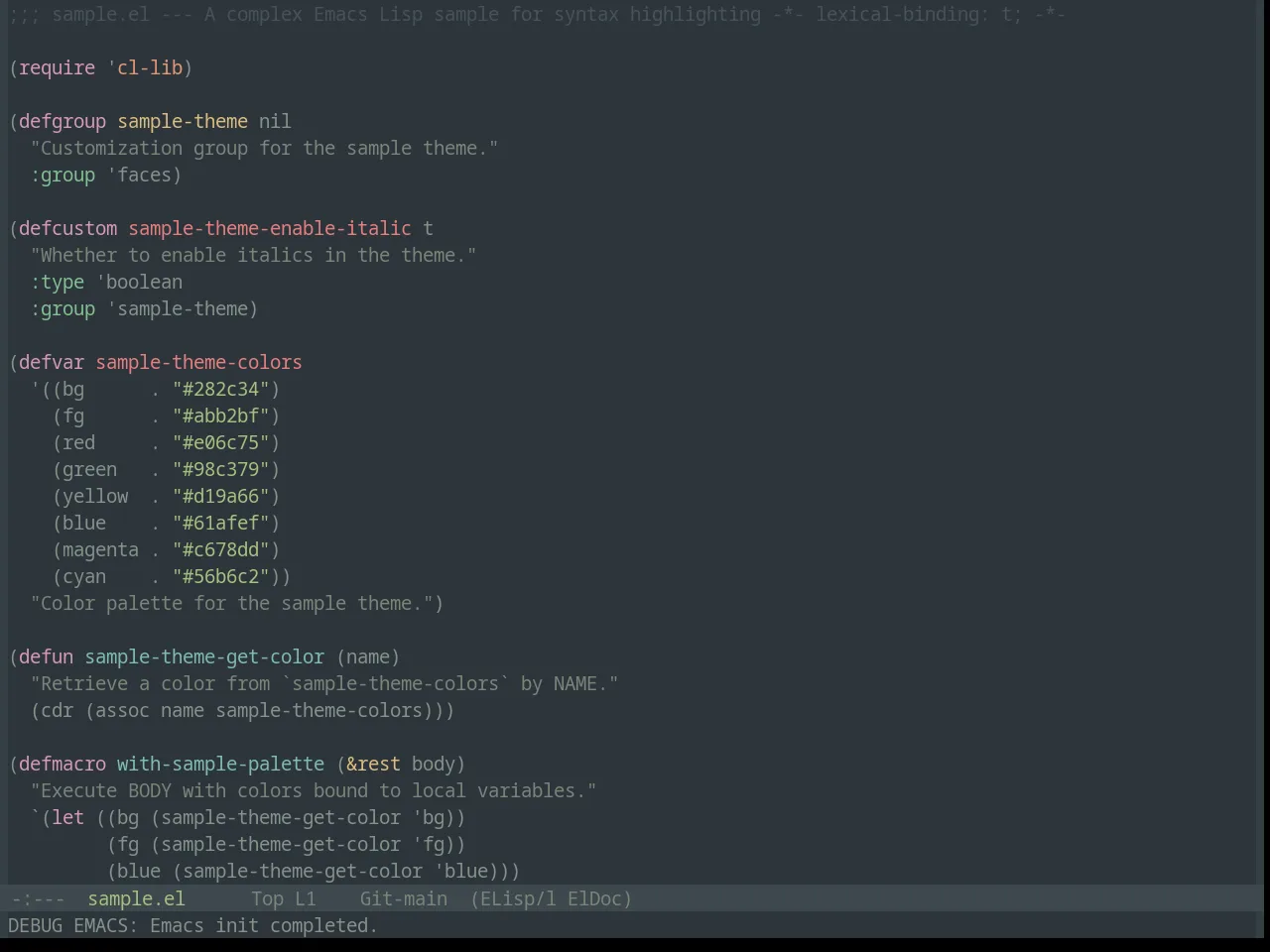Click docstring 'Color palette for the sample theme.'
Image resolution: width=1270 pixels, height=952 pixels.
point(231,603)
